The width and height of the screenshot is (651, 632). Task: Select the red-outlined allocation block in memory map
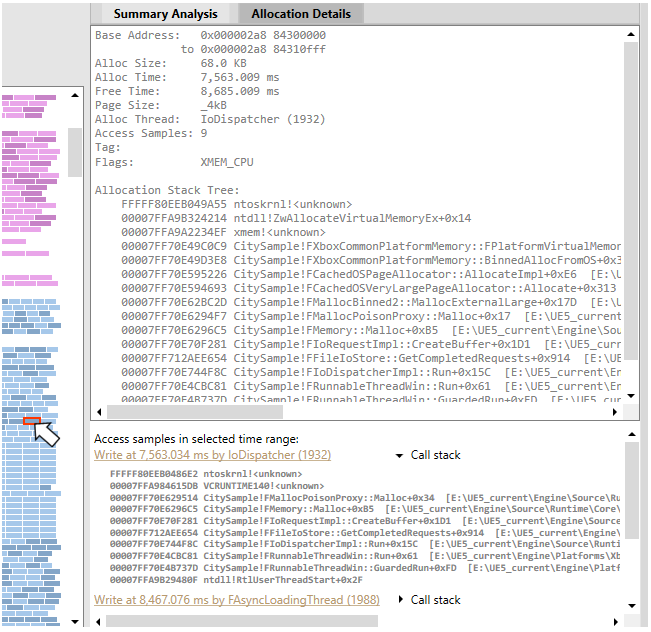pyautogui.click(x=32, y=421)
